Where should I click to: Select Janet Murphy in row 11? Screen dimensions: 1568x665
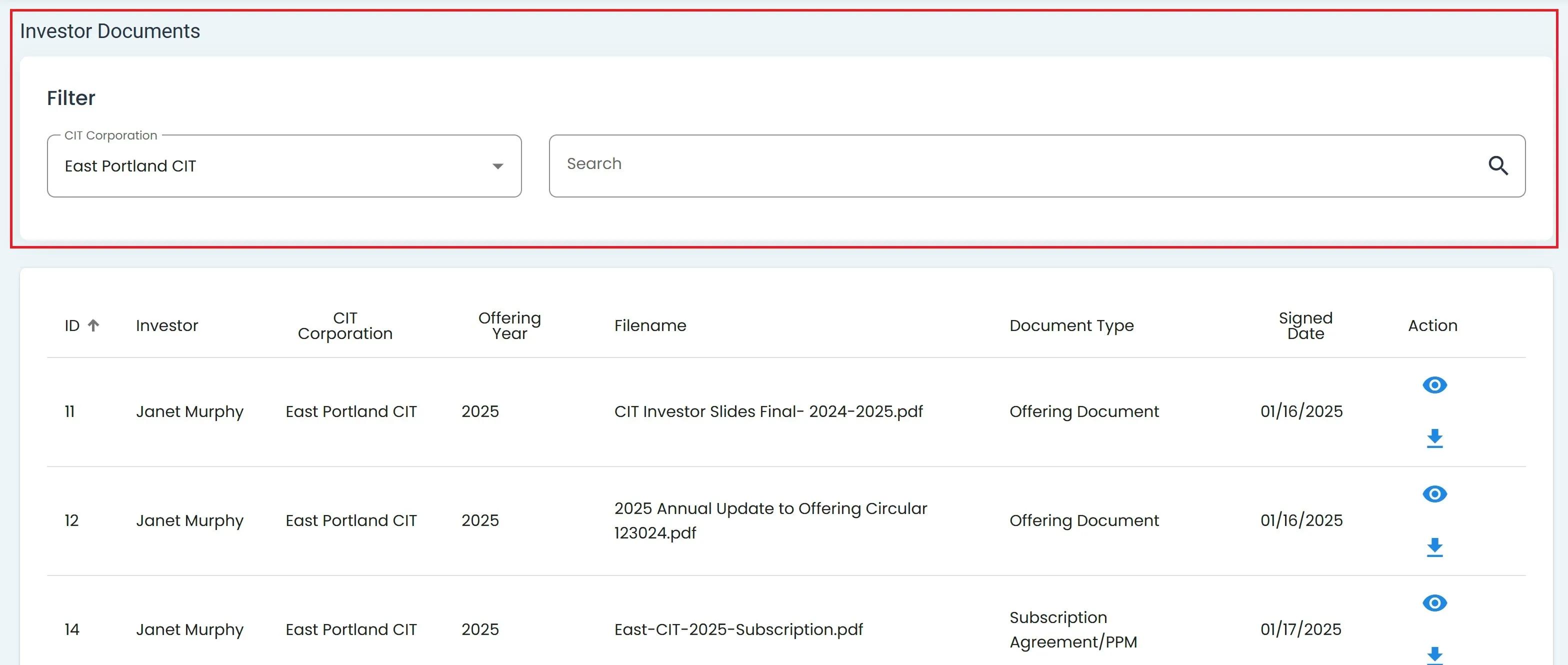pyautogui.click(x=189, y=411)
